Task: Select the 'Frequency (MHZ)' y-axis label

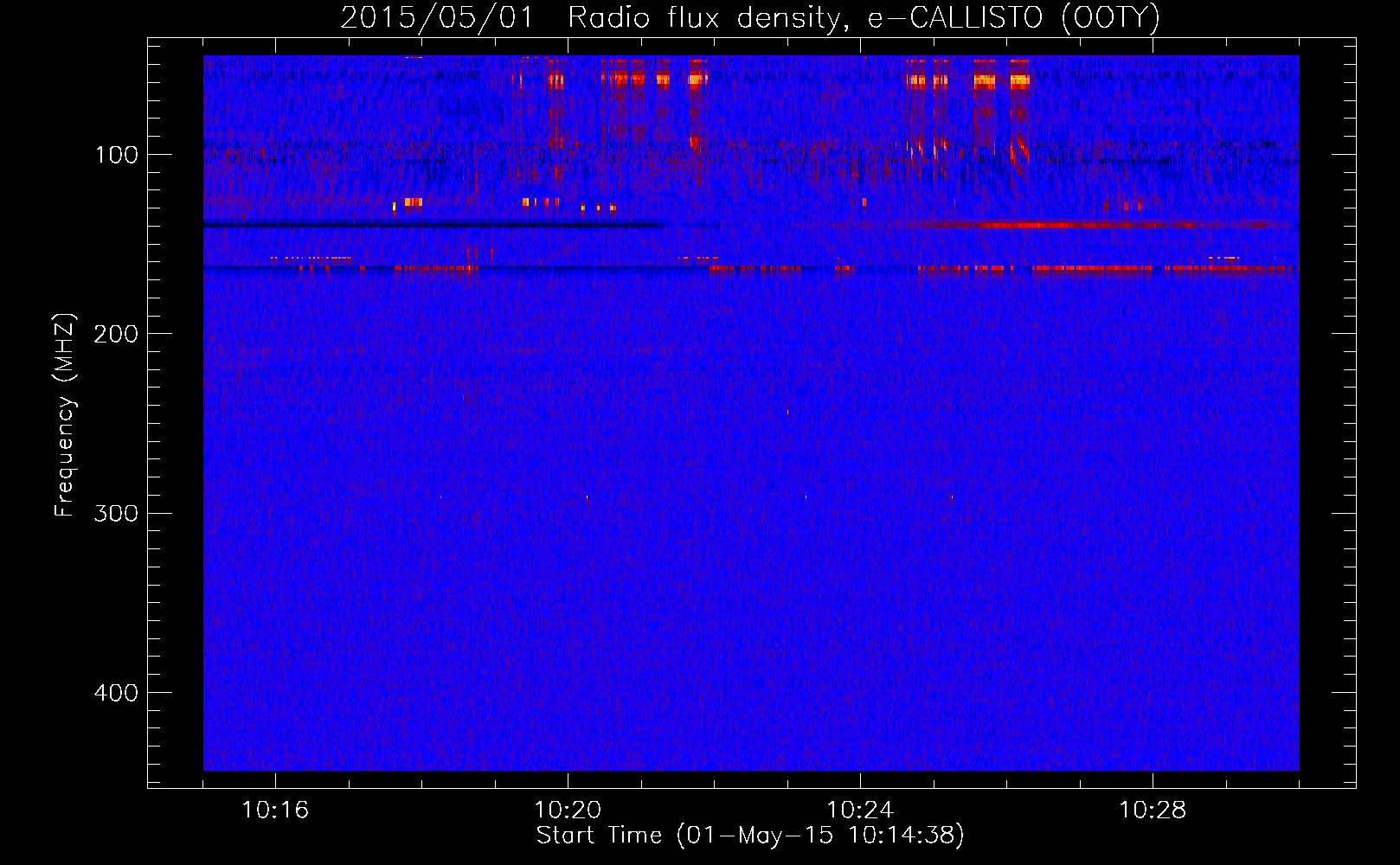Action: pyautogui.click(x=65, y=415)
